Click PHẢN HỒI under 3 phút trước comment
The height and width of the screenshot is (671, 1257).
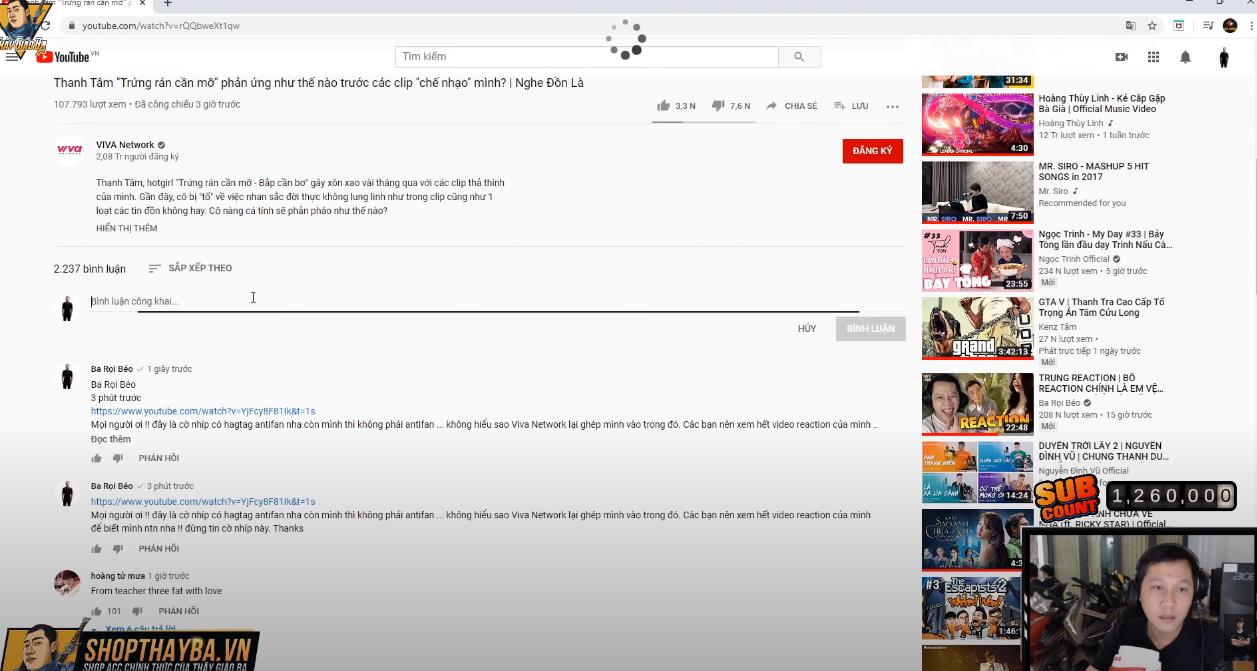click(x=159, y=548)
